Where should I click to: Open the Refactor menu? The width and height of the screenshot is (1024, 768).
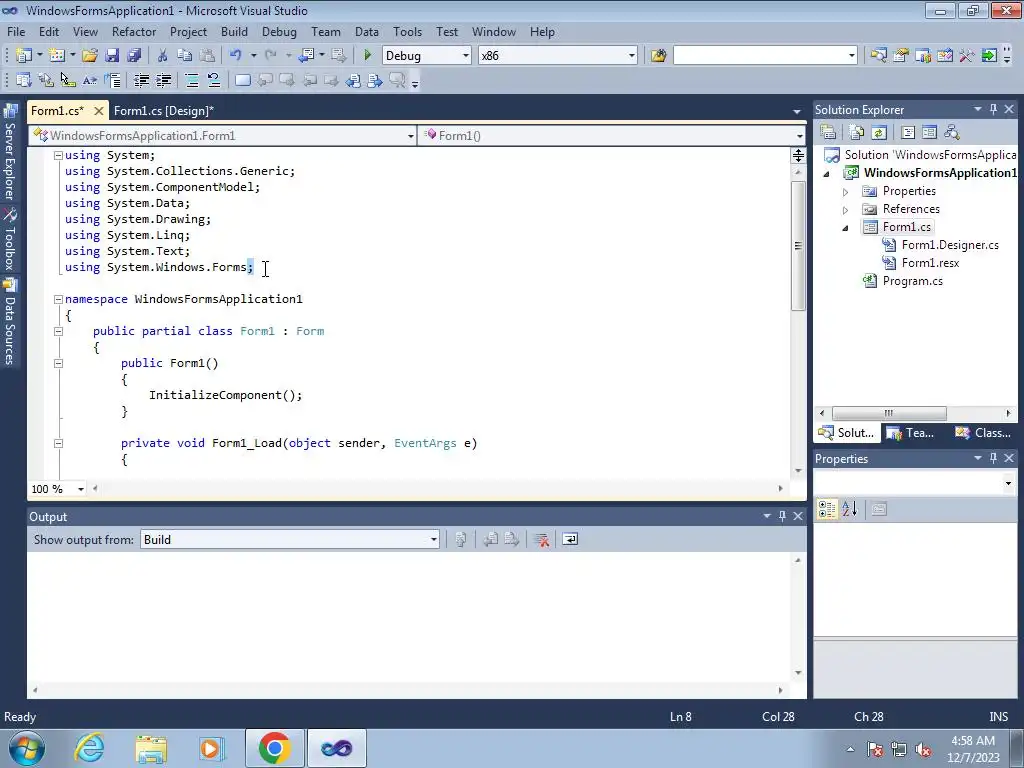134,31
